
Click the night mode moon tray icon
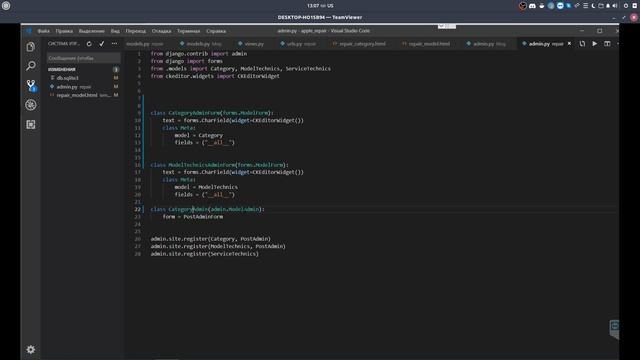[x=593, y=6]
